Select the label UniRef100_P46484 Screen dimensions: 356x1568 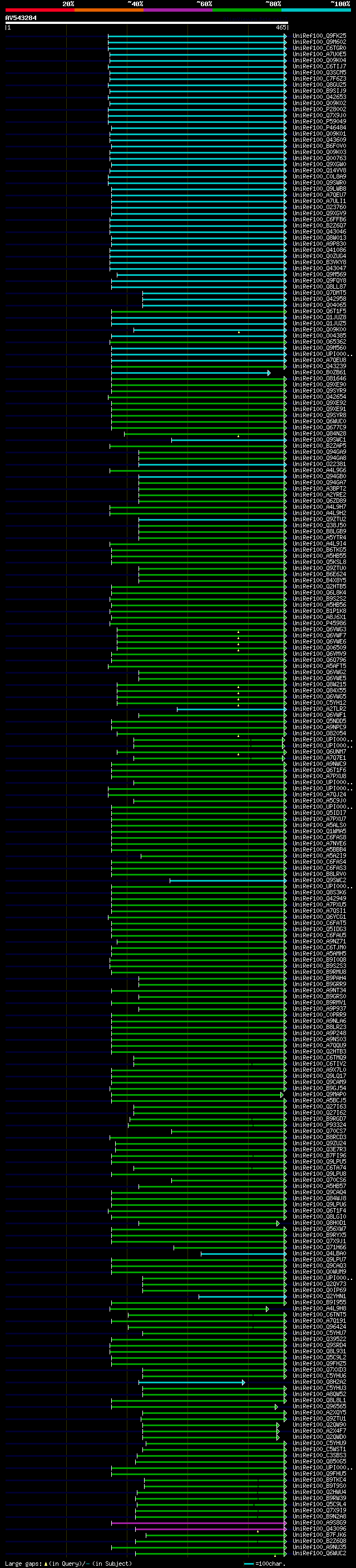click(x=319, y=128)
